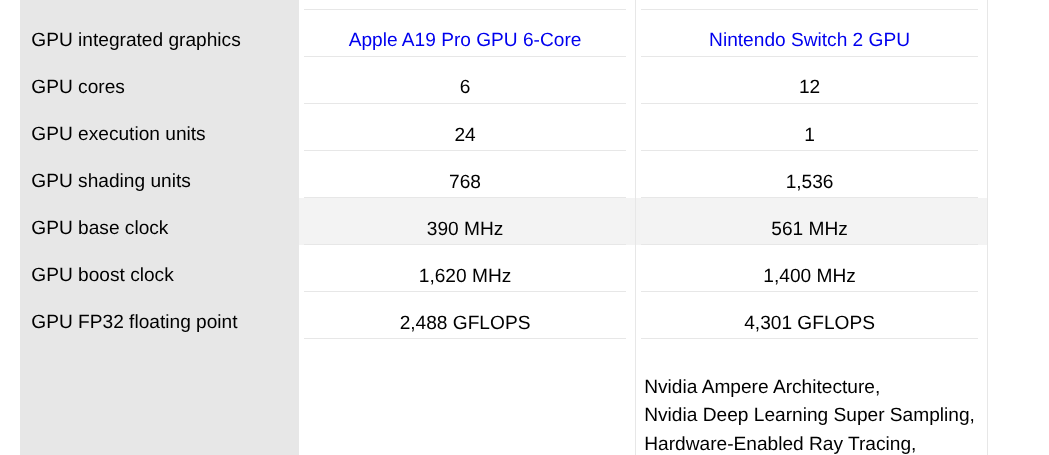Select the GPU cores row label
The width and height of the screenshot is (1049, 455).
[x=78, y=87]
